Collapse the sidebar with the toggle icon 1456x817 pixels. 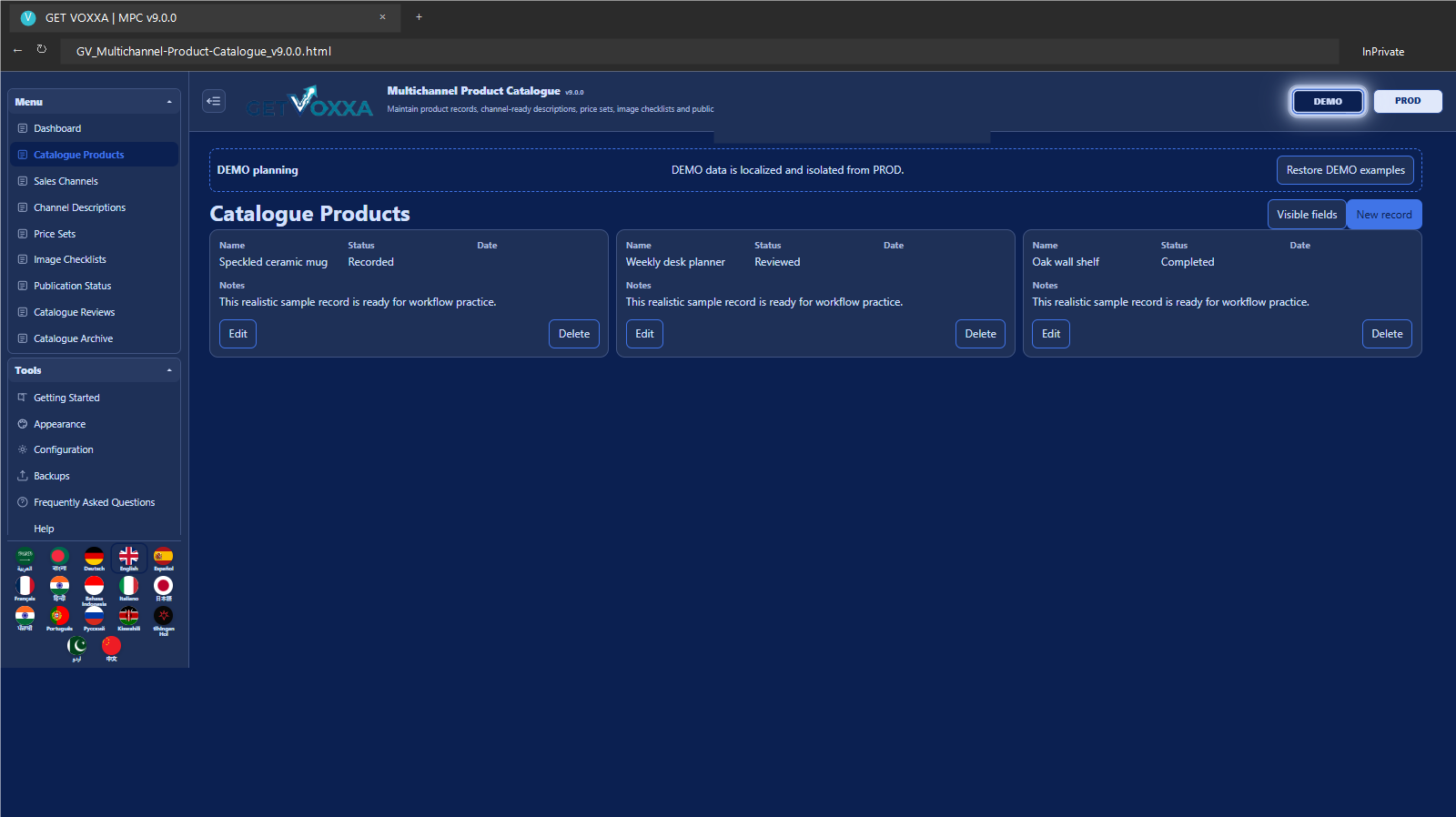click(214, 101)
